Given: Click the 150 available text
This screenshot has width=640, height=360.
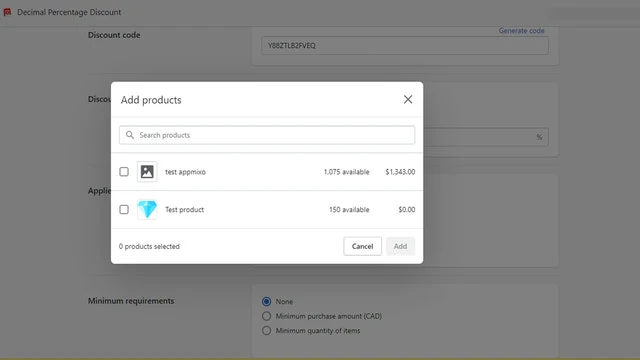Looking at the screenshot, I should pos(349,209).
